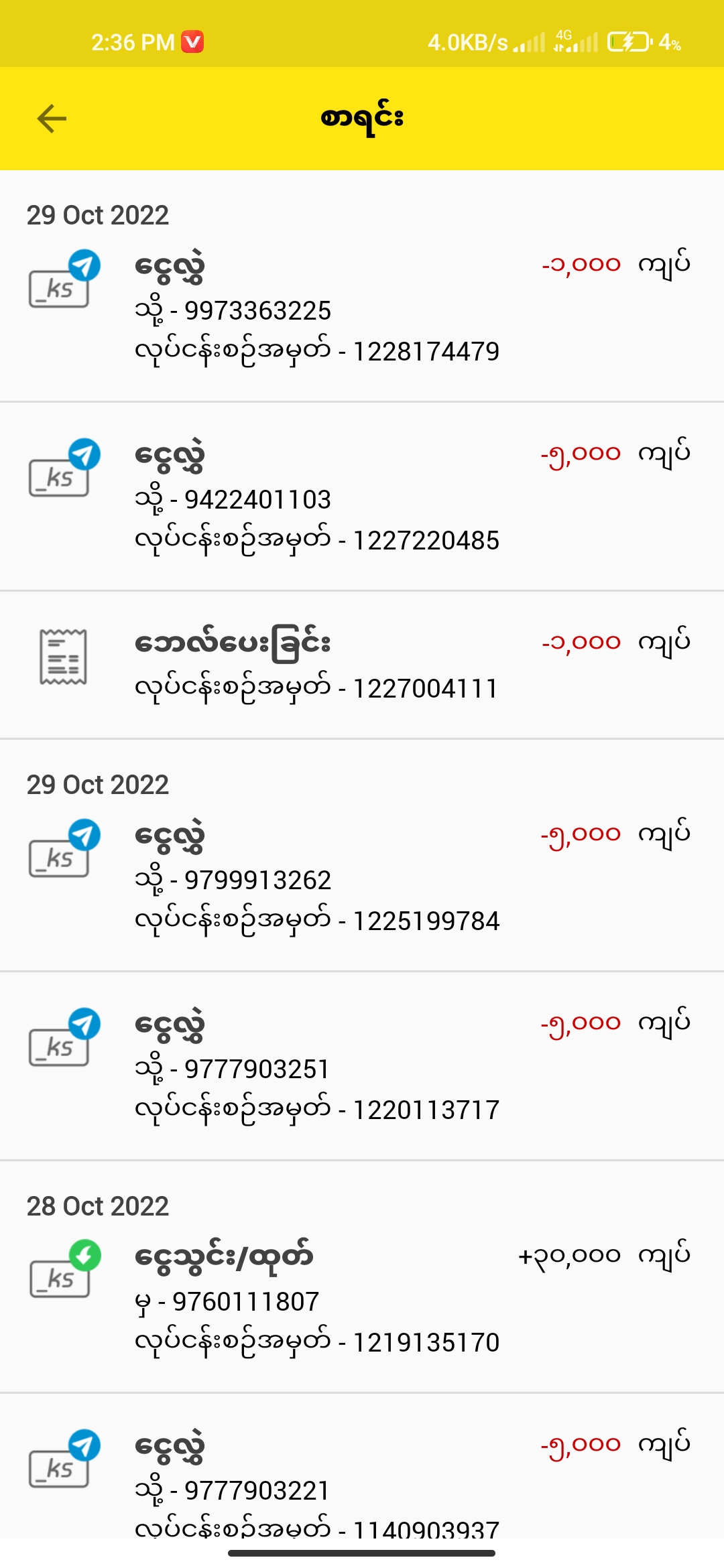Tap transfer icon for recipient 9777903251
This screenshot has height=1568, width=724.
(x=64, y=1038)
